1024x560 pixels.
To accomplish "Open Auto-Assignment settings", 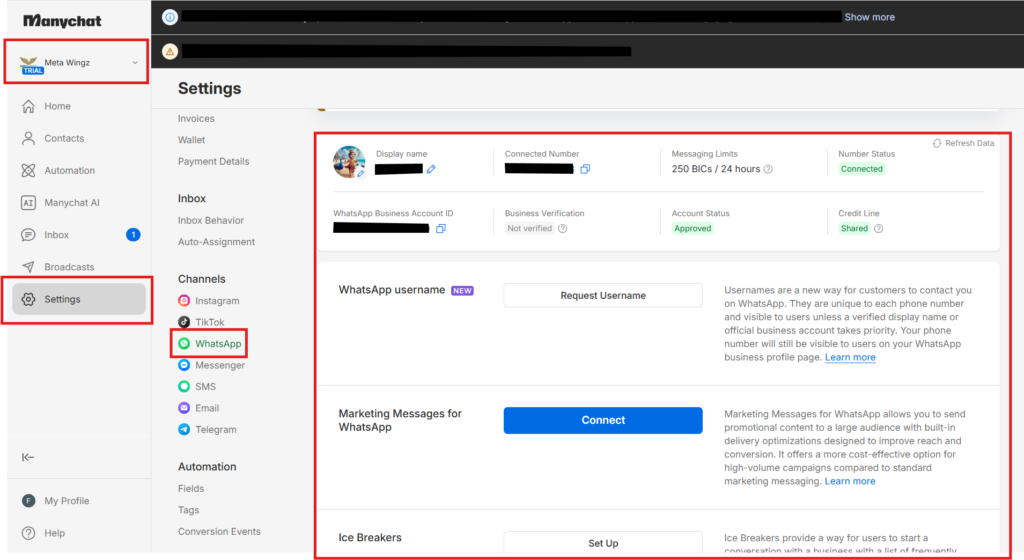I will tap(216, 242).
